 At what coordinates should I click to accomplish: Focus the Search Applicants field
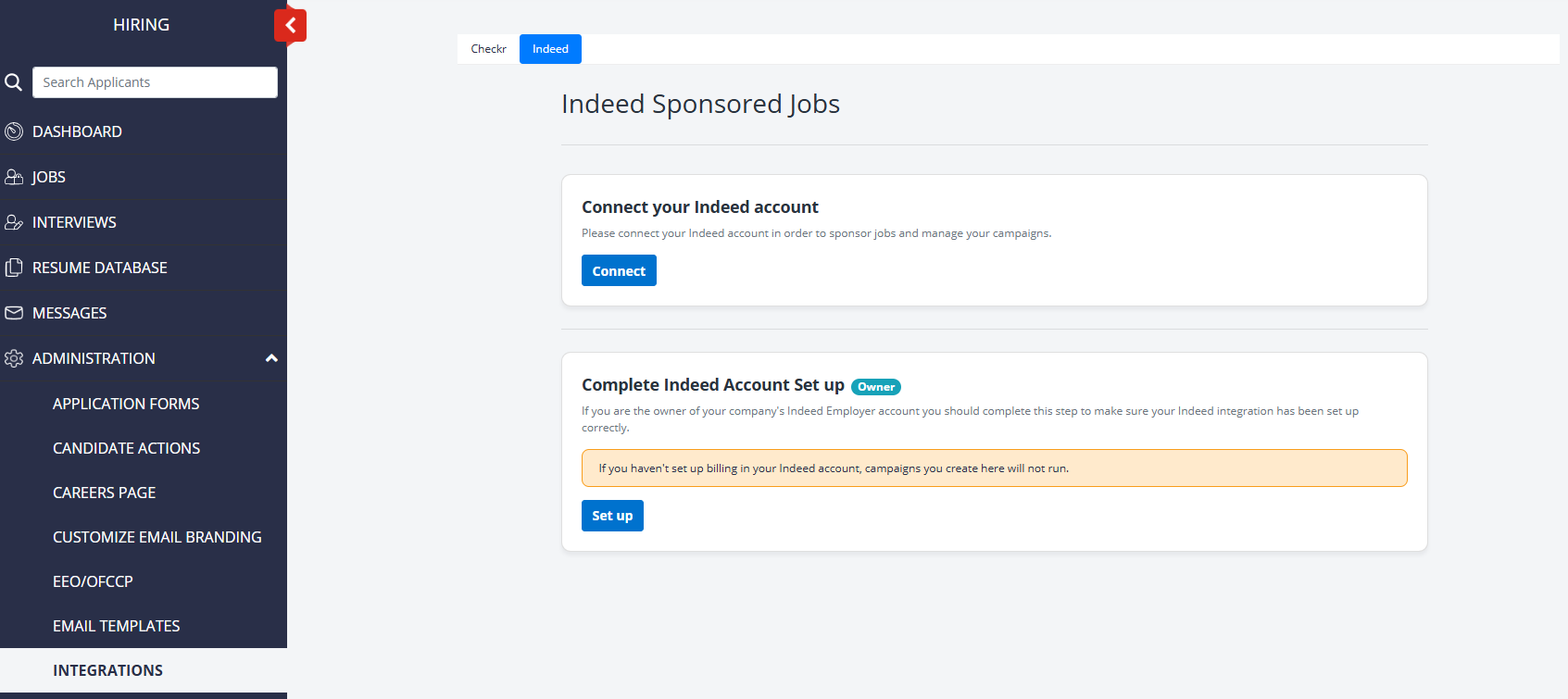coord(155,82)
